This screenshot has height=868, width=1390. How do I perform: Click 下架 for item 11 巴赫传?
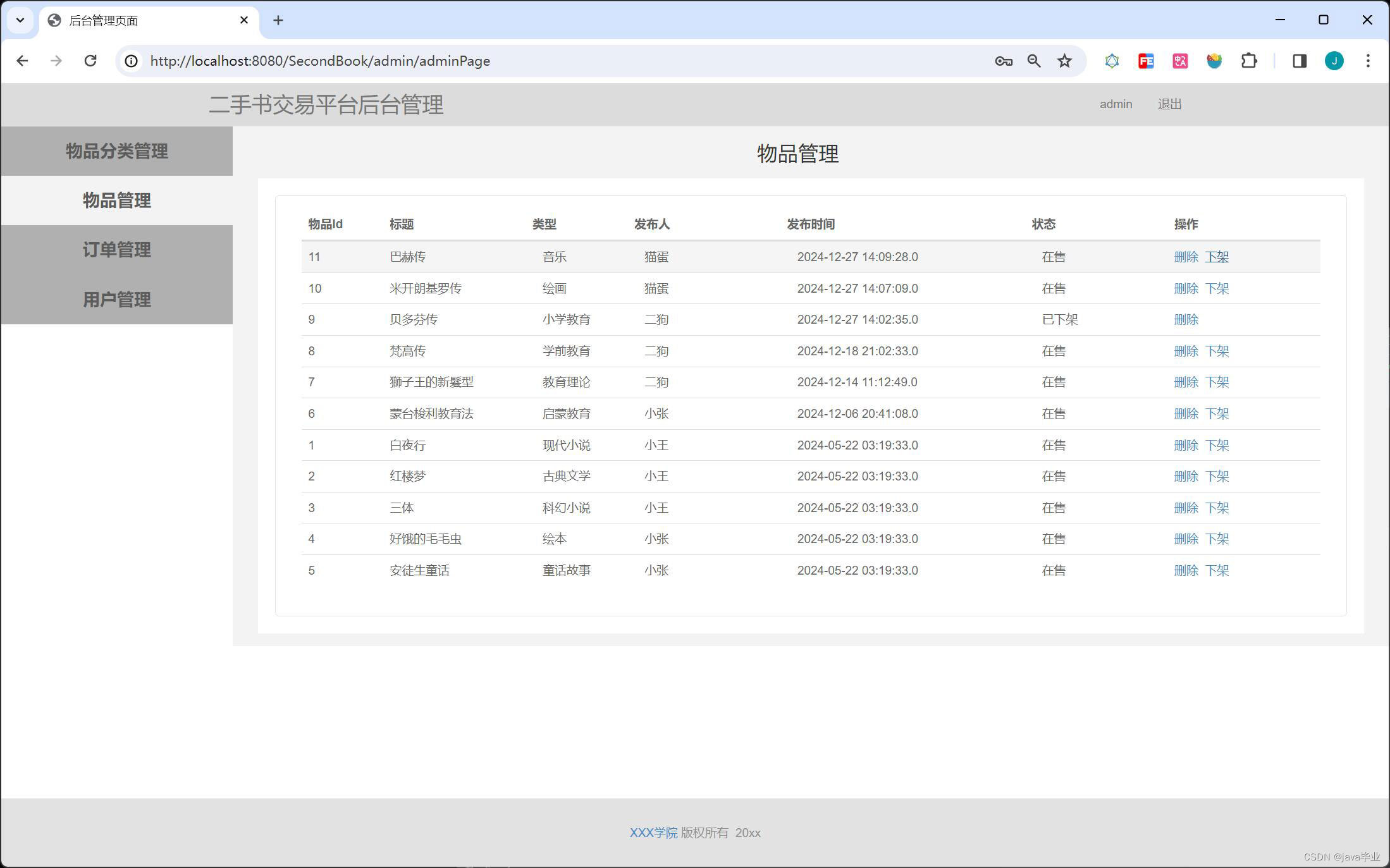(x=1217, y=257)
